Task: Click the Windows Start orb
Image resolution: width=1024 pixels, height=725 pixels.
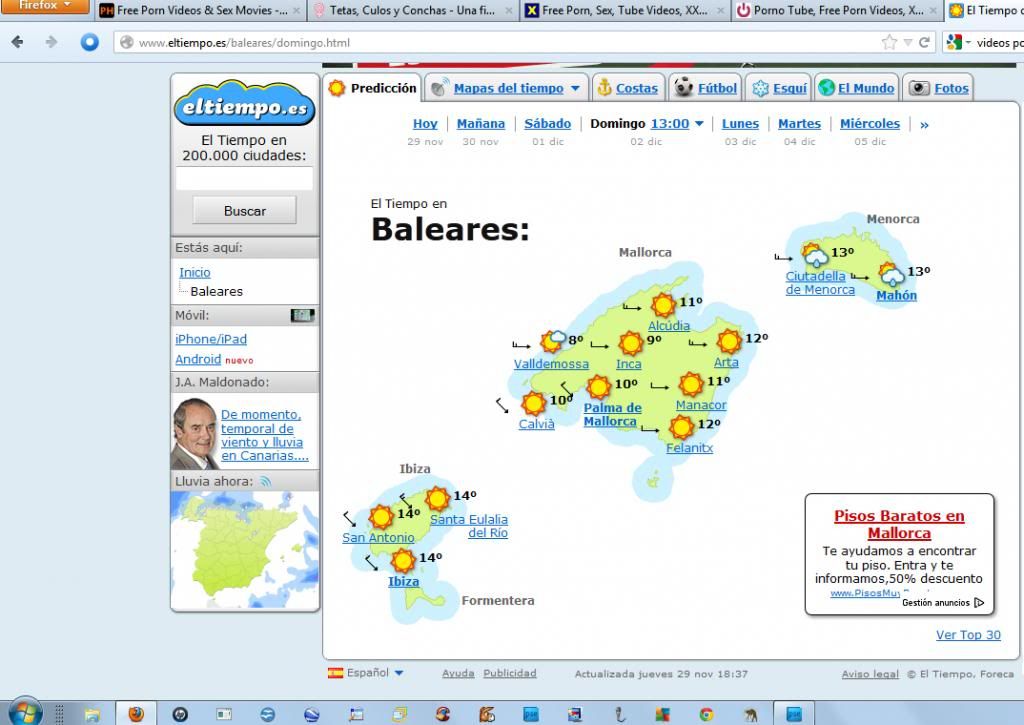Action: [x=25, y=713]
